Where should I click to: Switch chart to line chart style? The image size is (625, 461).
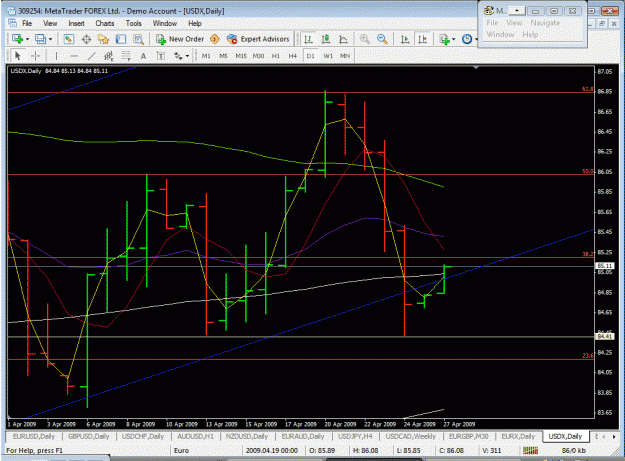(343, 39)
